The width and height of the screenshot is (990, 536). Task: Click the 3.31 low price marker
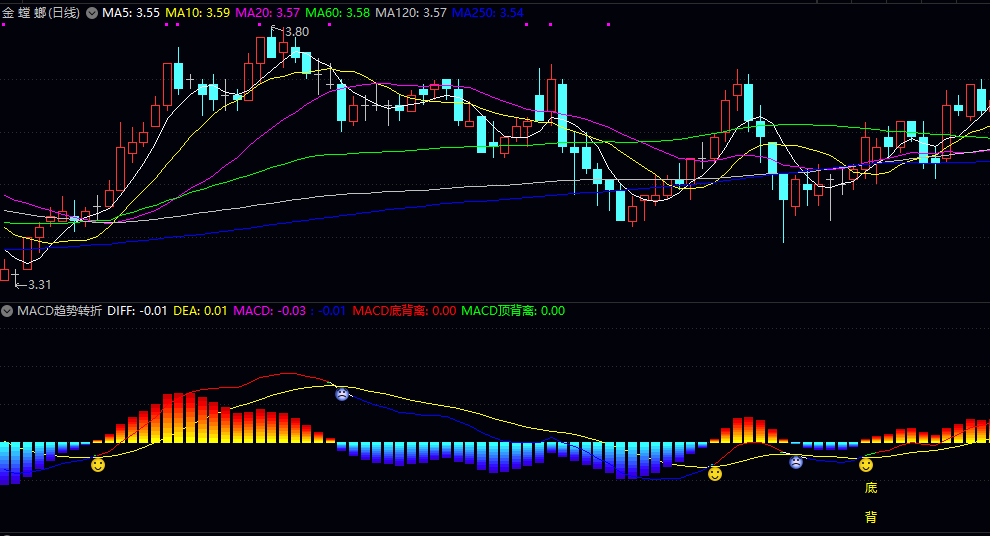(x=38, y=285)
